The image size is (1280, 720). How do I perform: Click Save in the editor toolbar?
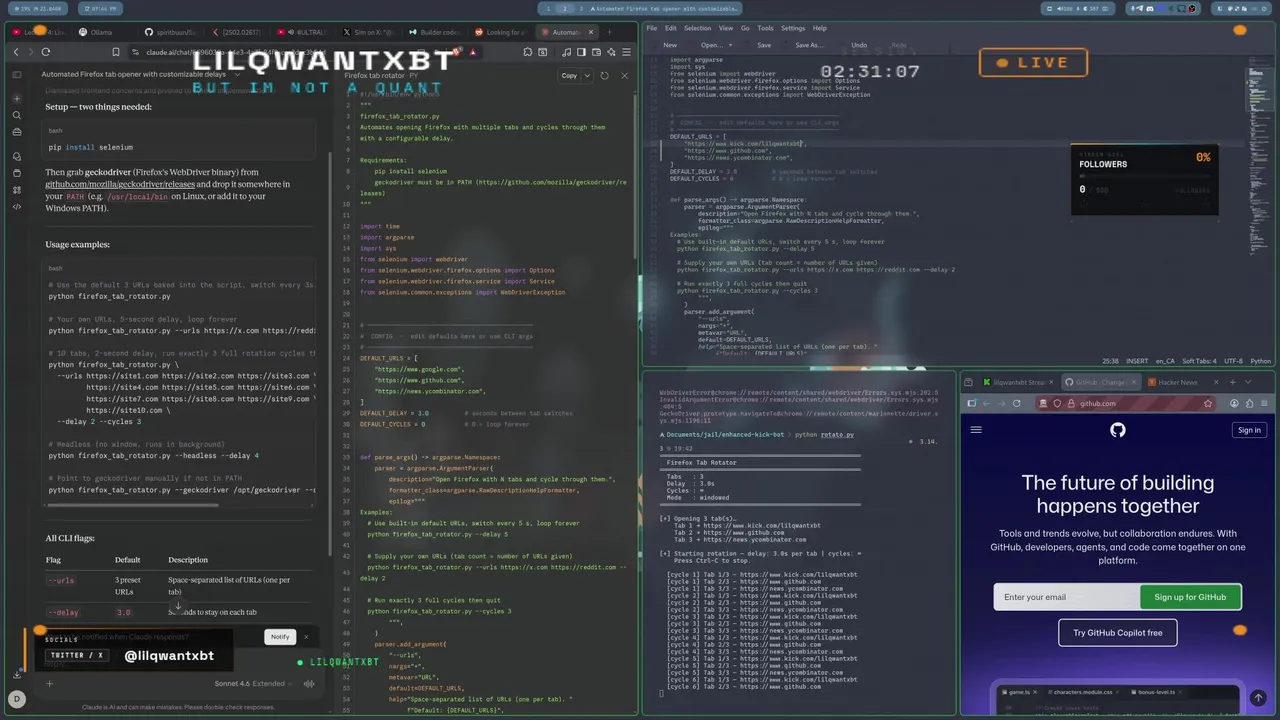[764, 45]
